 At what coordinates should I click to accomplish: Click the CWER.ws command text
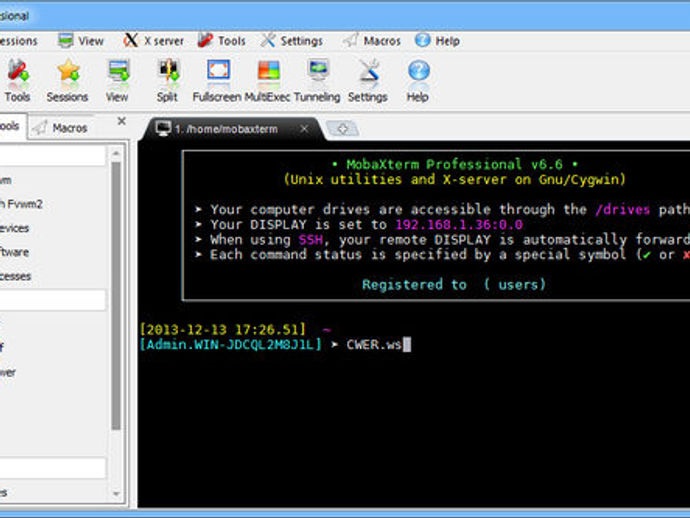click(x=374, y=345)
